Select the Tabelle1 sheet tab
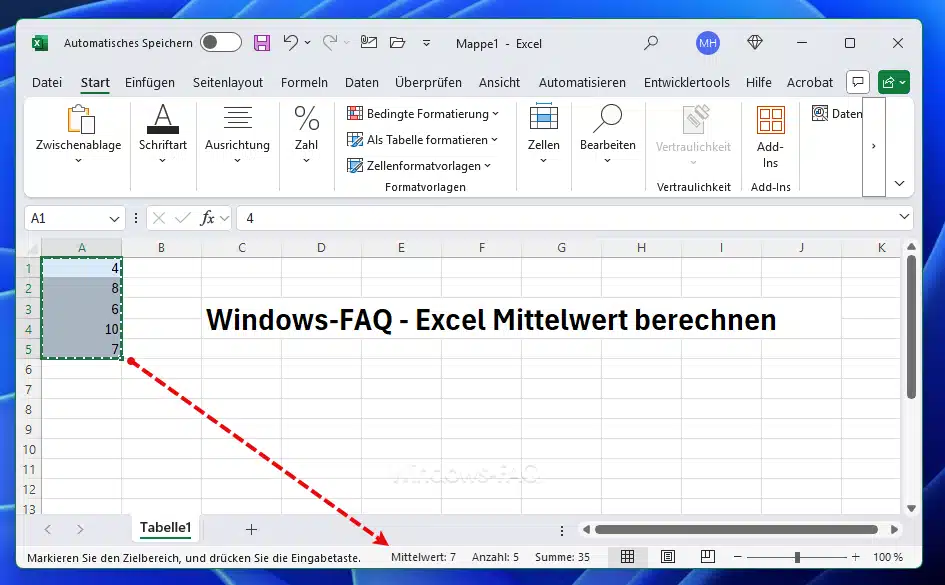 point(165,528)
